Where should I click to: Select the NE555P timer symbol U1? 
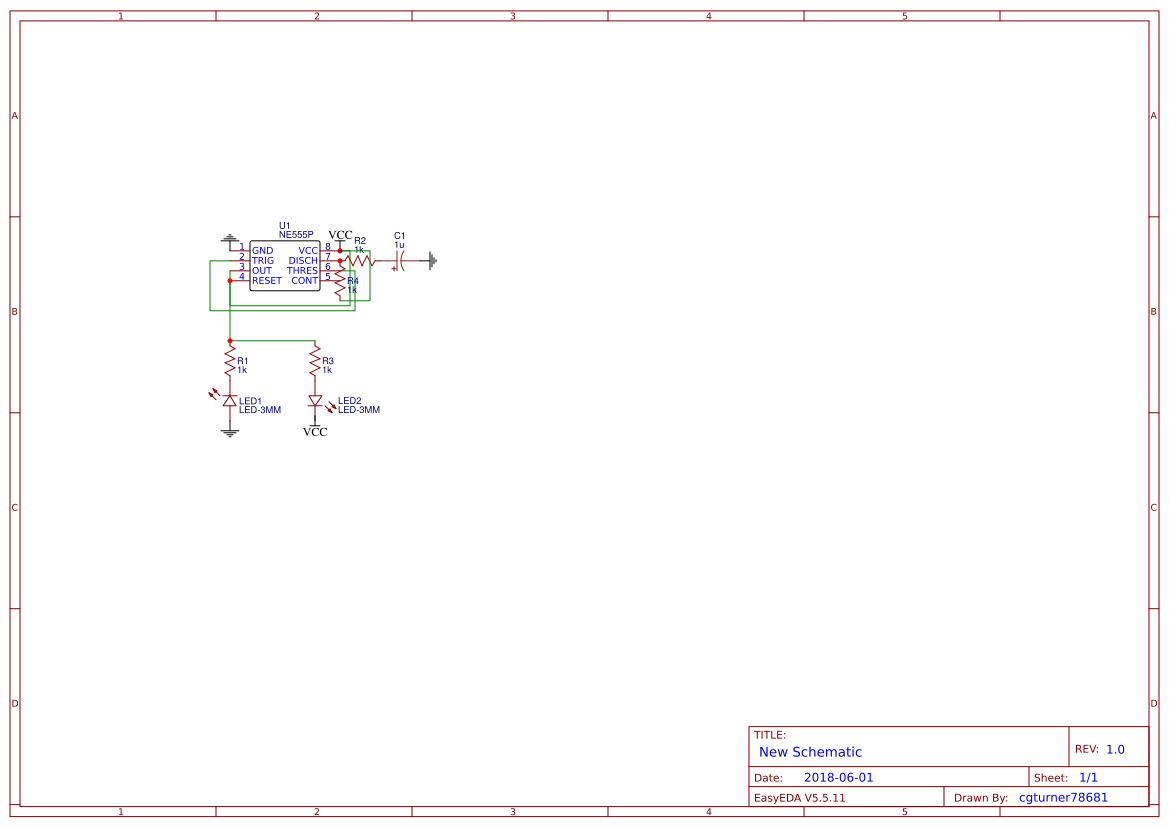(x=285, y=264)
